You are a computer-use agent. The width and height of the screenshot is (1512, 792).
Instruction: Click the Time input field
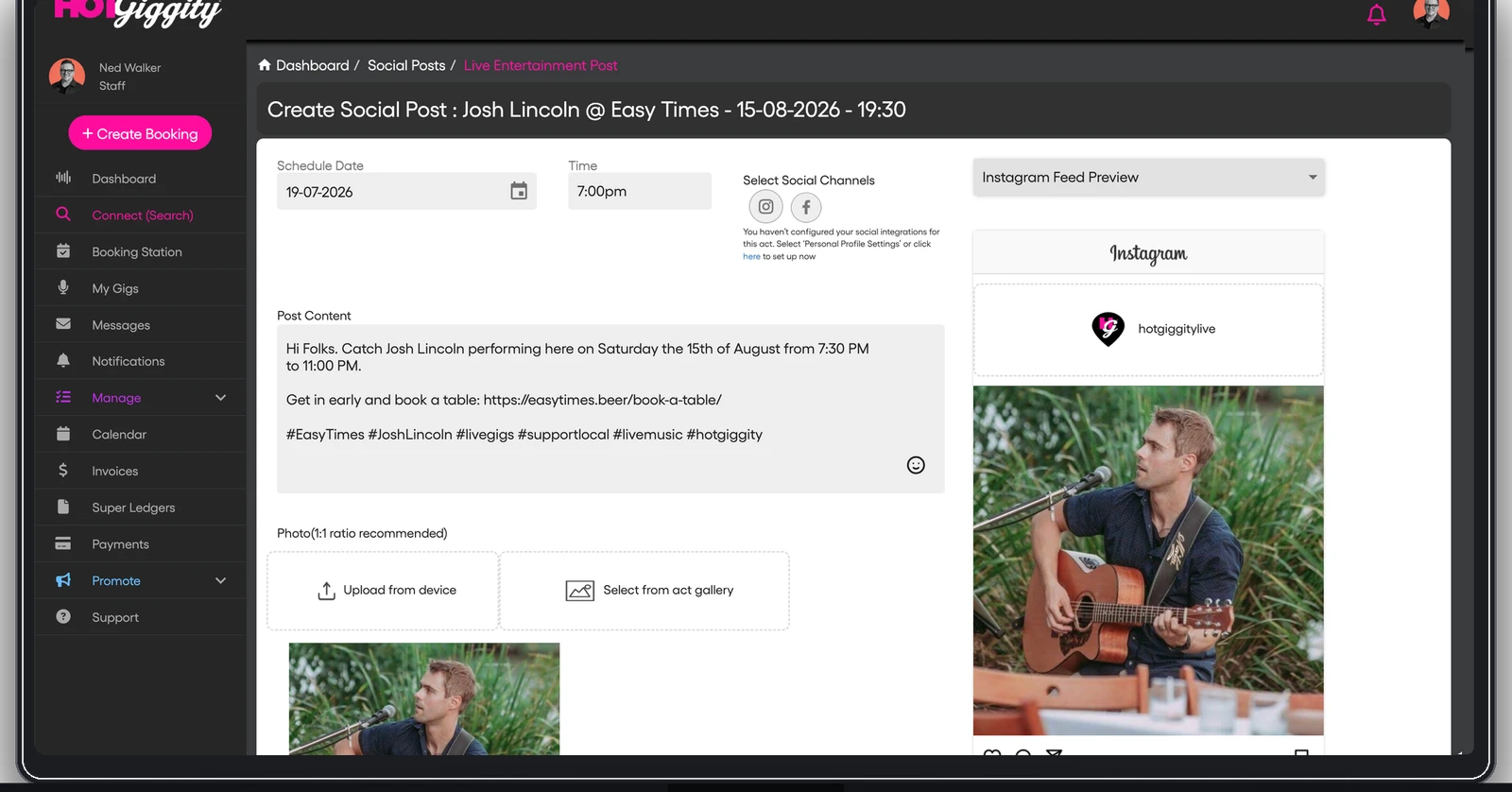(640, 191)
